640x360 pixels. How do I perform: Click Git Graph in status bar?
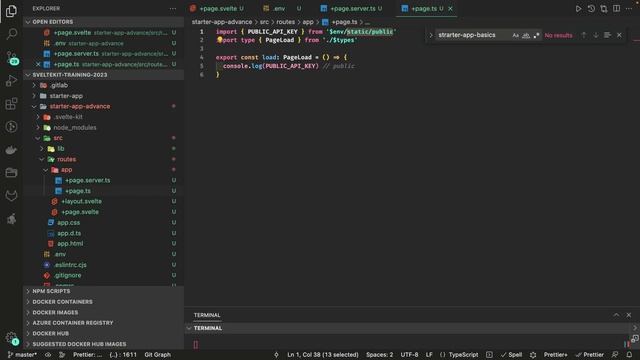pos(158,355)
